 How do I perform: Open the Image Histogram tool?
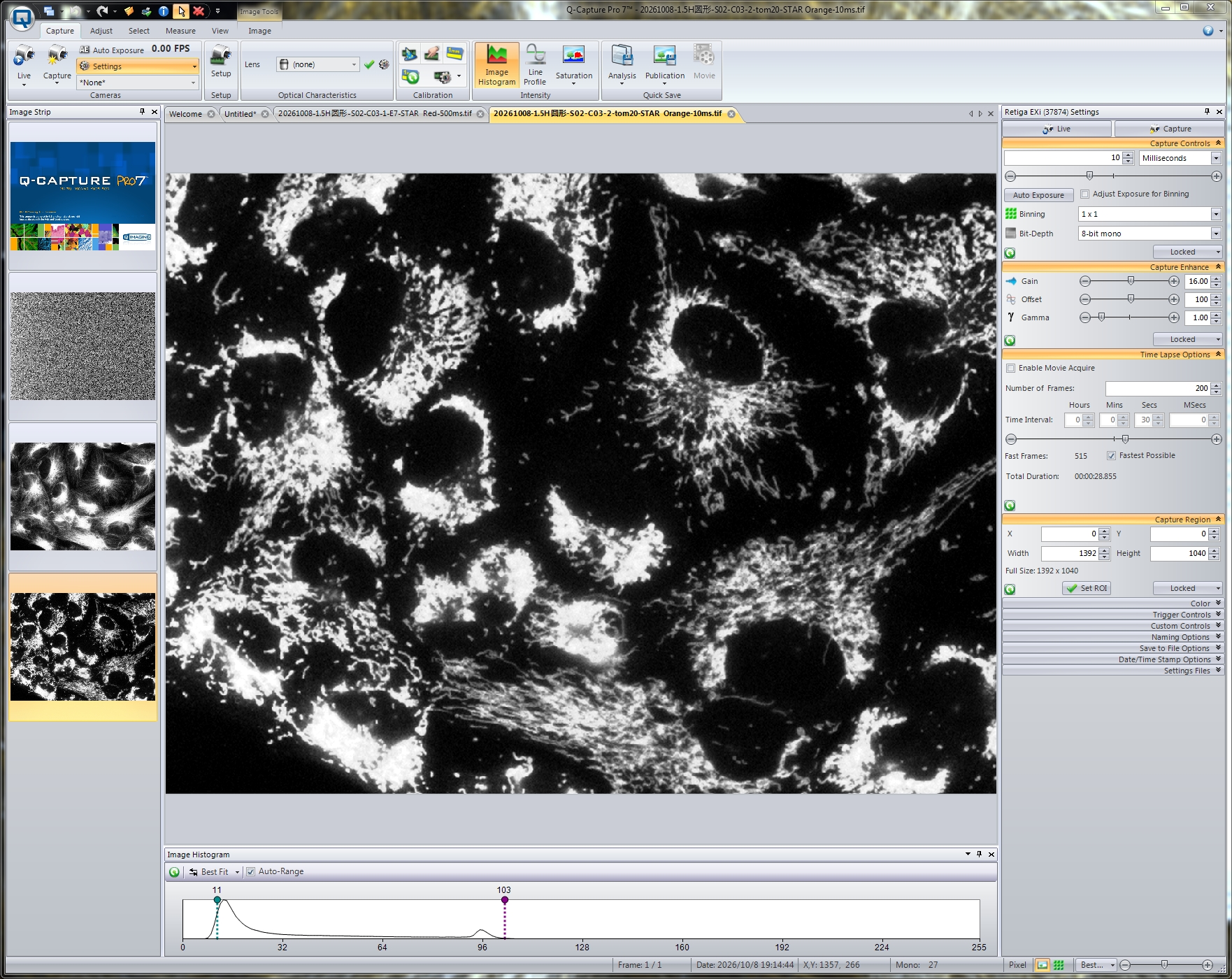pos(496,66)
